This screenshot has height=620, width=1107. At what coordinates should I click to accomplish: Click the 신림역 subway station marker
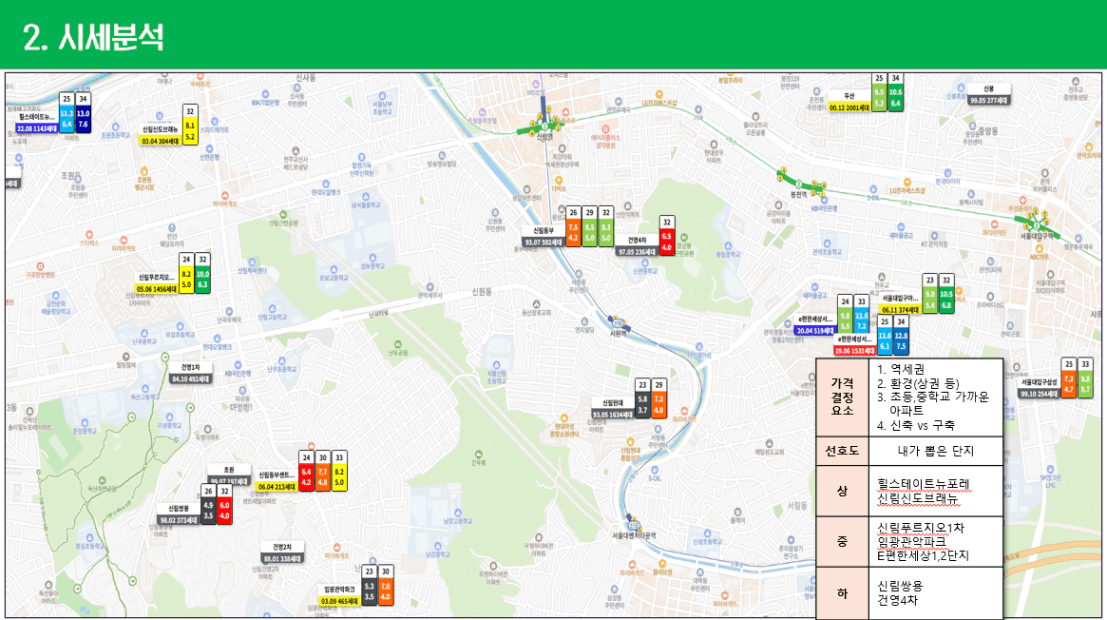pos(544,128)
